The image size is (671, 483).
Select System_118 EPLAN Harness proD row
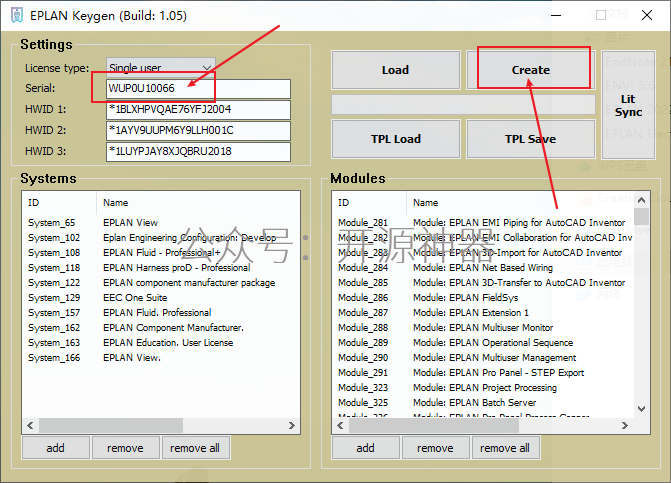161,268
